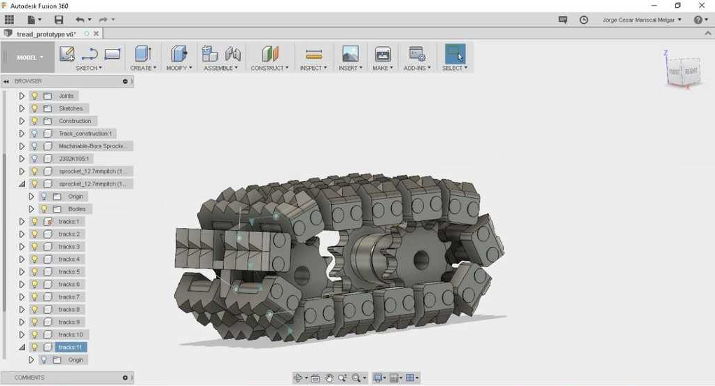Open the CONSTRUCT menu label
Image resolution: width=715 pixels, height=386 pixels.
click(x=269, y=68)
